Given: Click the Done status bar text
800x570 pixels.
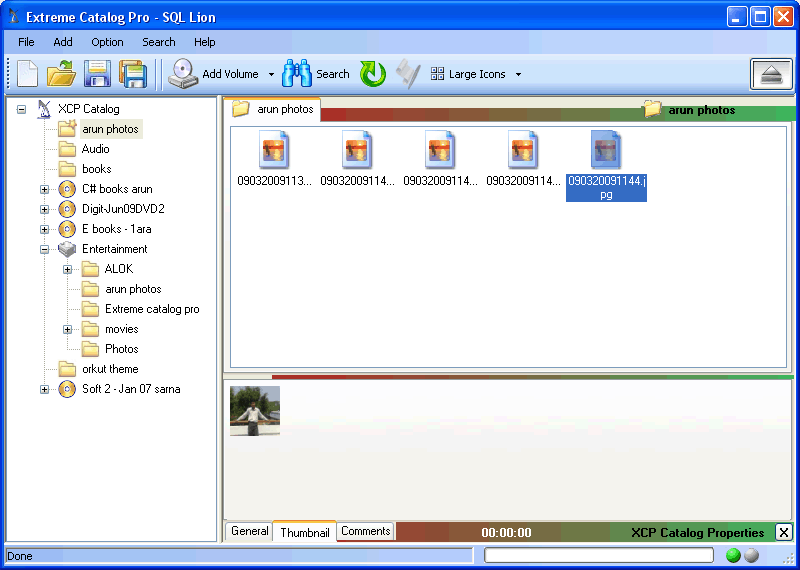Looking at the screenshot, I should [20, 556].
